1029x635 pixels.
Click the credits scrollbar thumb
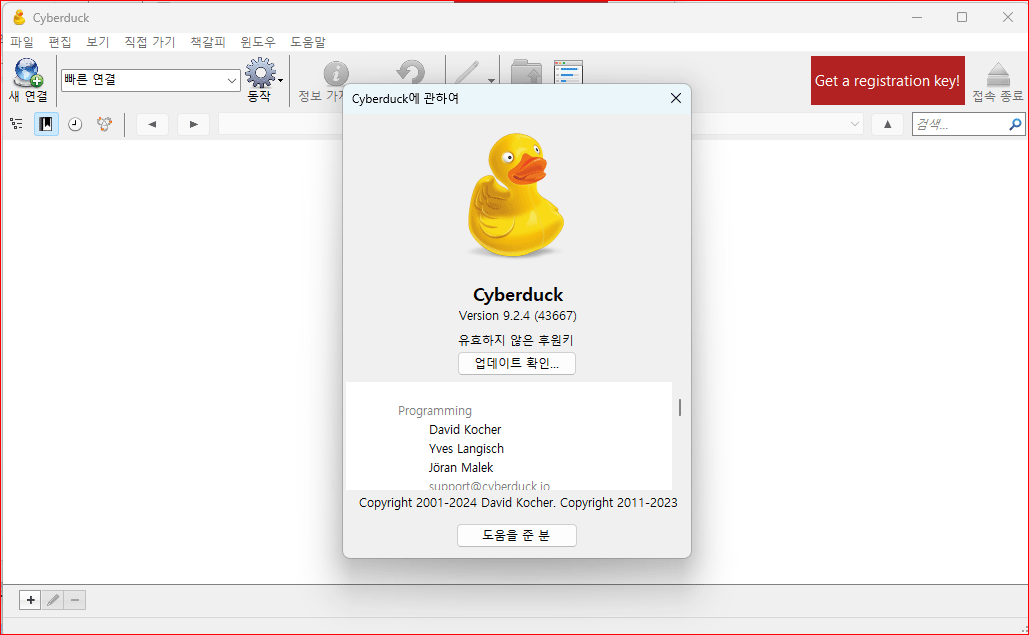point(679,407)
